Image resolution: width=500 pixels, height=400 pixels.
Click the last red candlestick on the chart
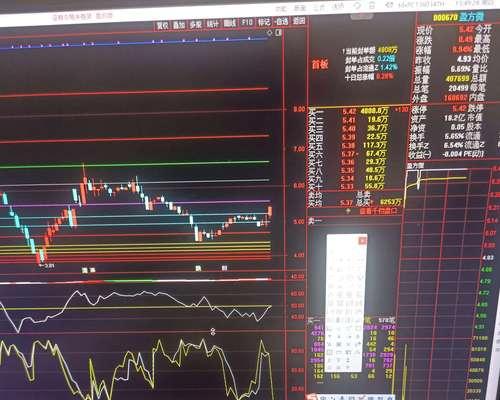[x=270, y=212]
